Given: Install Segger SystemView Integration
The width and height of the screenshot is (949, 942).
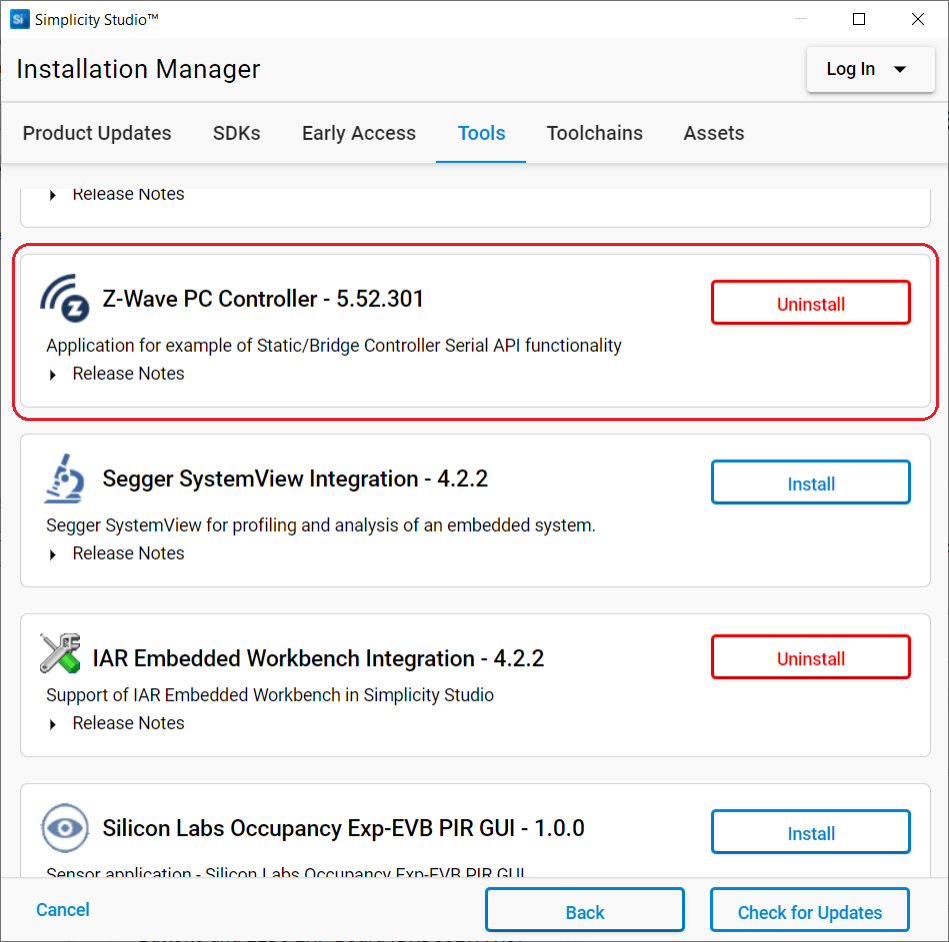Looking at the screenshot, I should (x=810, y=482).
